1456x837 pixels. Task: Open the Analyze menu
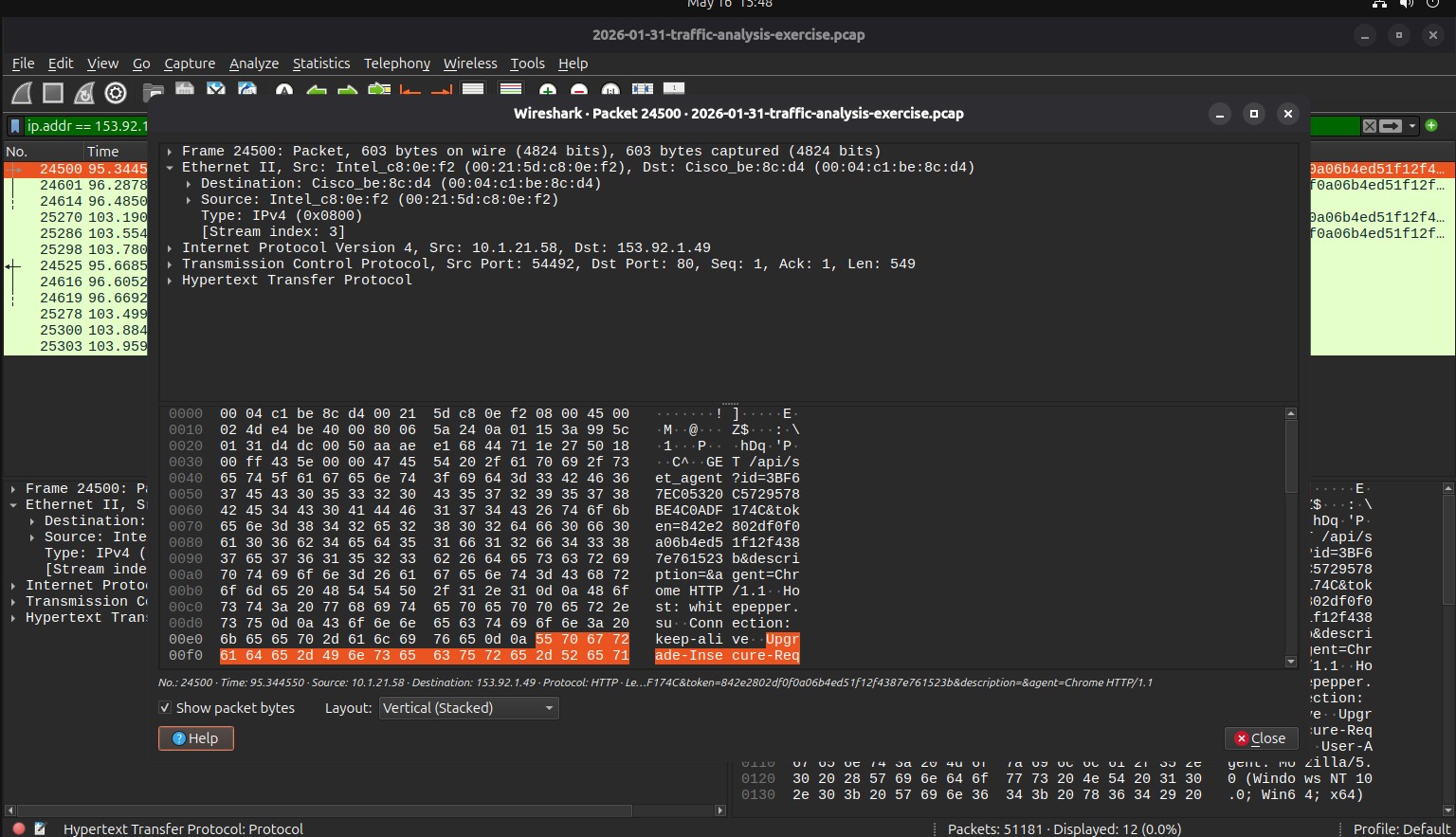254,64
